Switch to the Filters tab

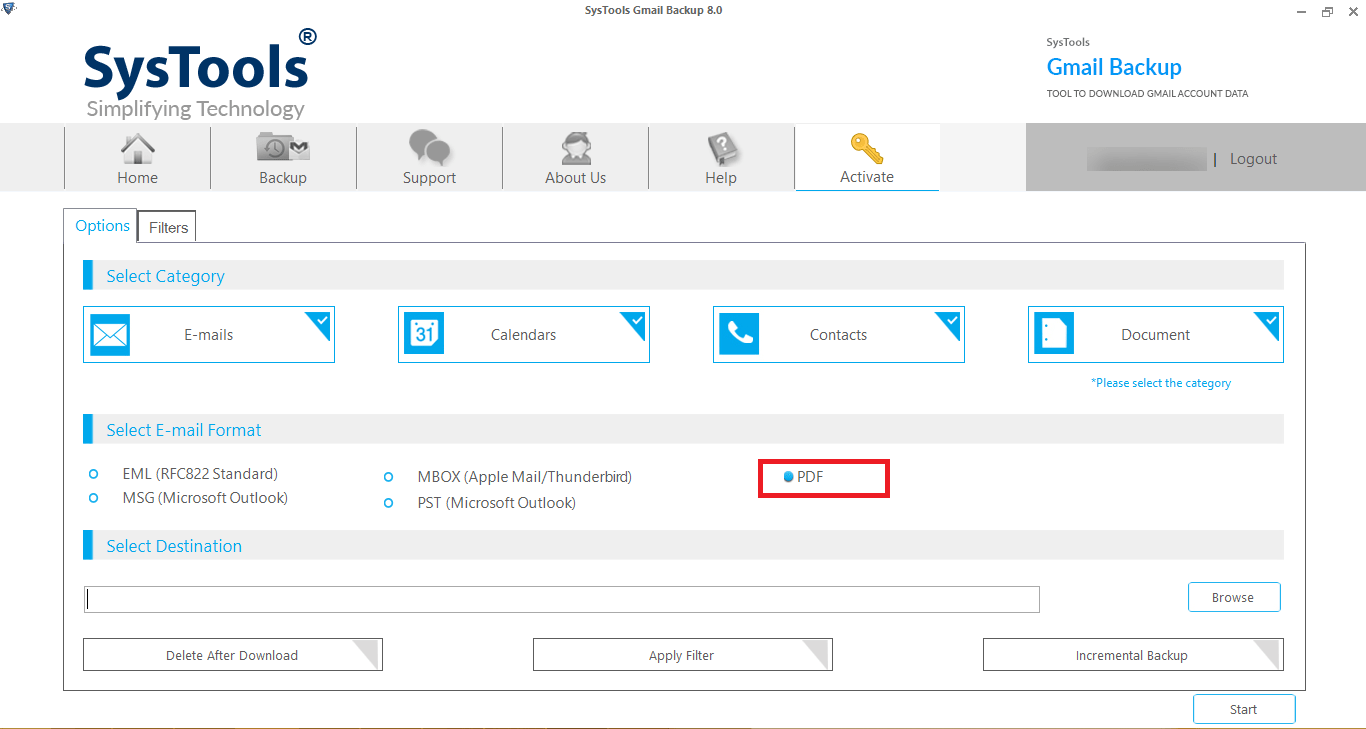tap(166, 227)
